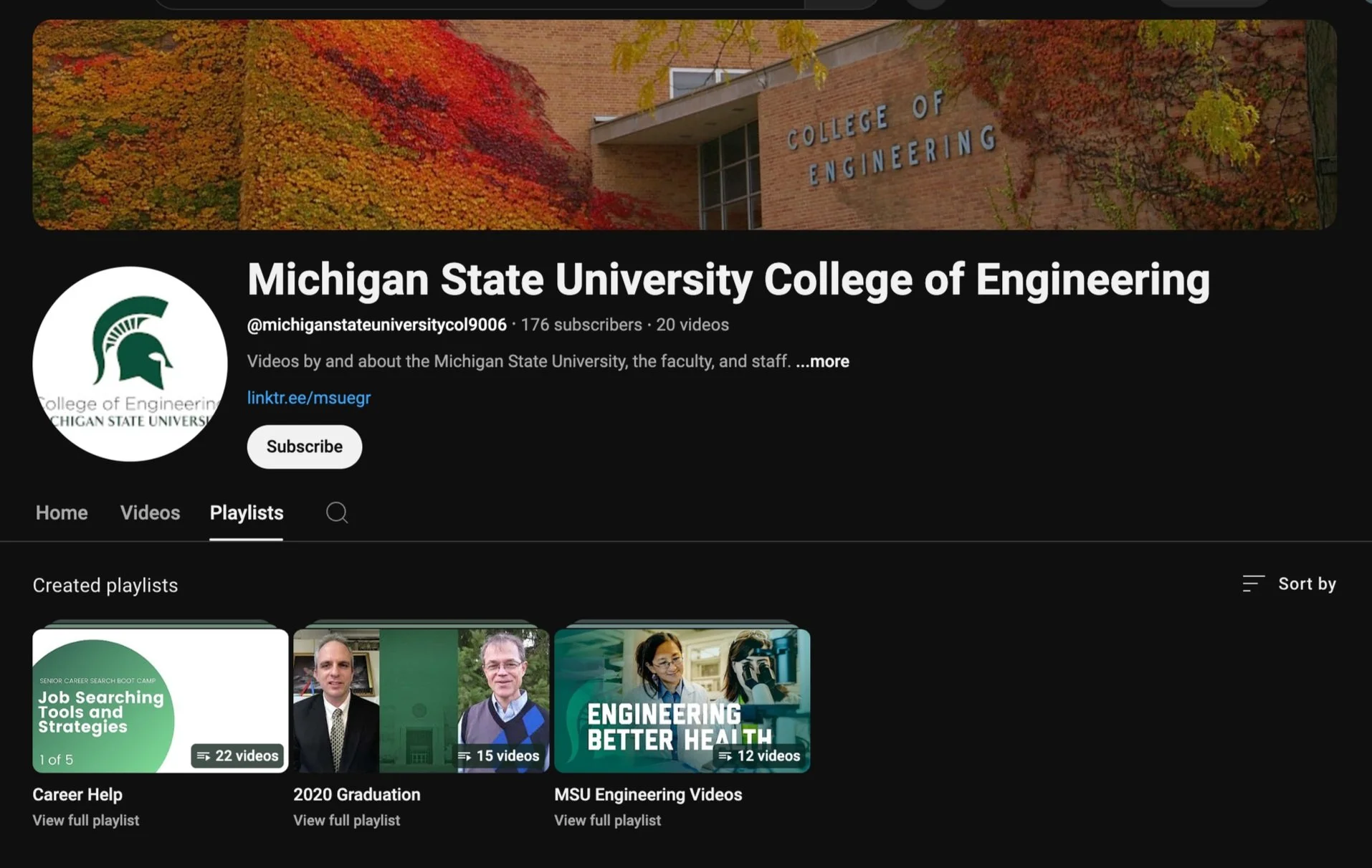Screen dimensions: 1372x868
Task: Click the Sort by icon
Action: point(1253,583)
